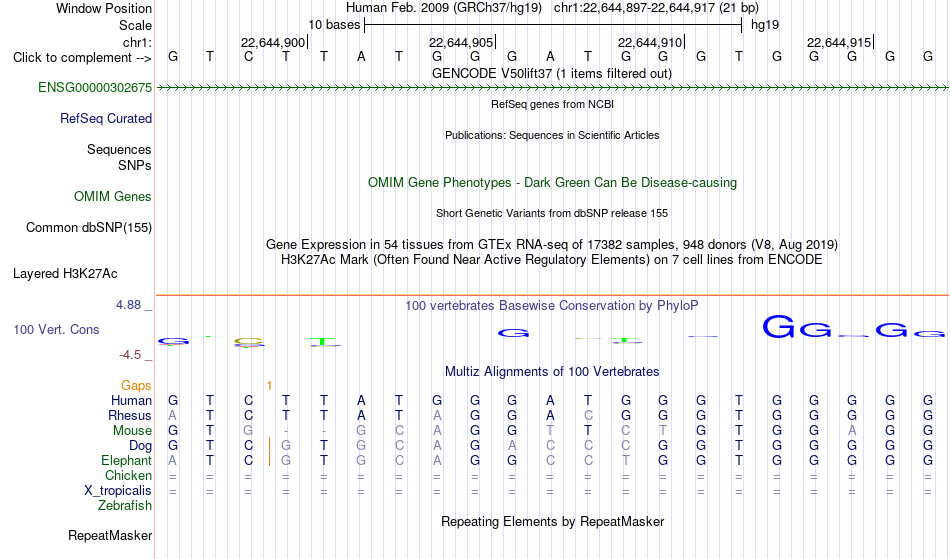Open the ENSG00000302675 gene label
Viewport: 950px width, 559px height.
point(95,87)
